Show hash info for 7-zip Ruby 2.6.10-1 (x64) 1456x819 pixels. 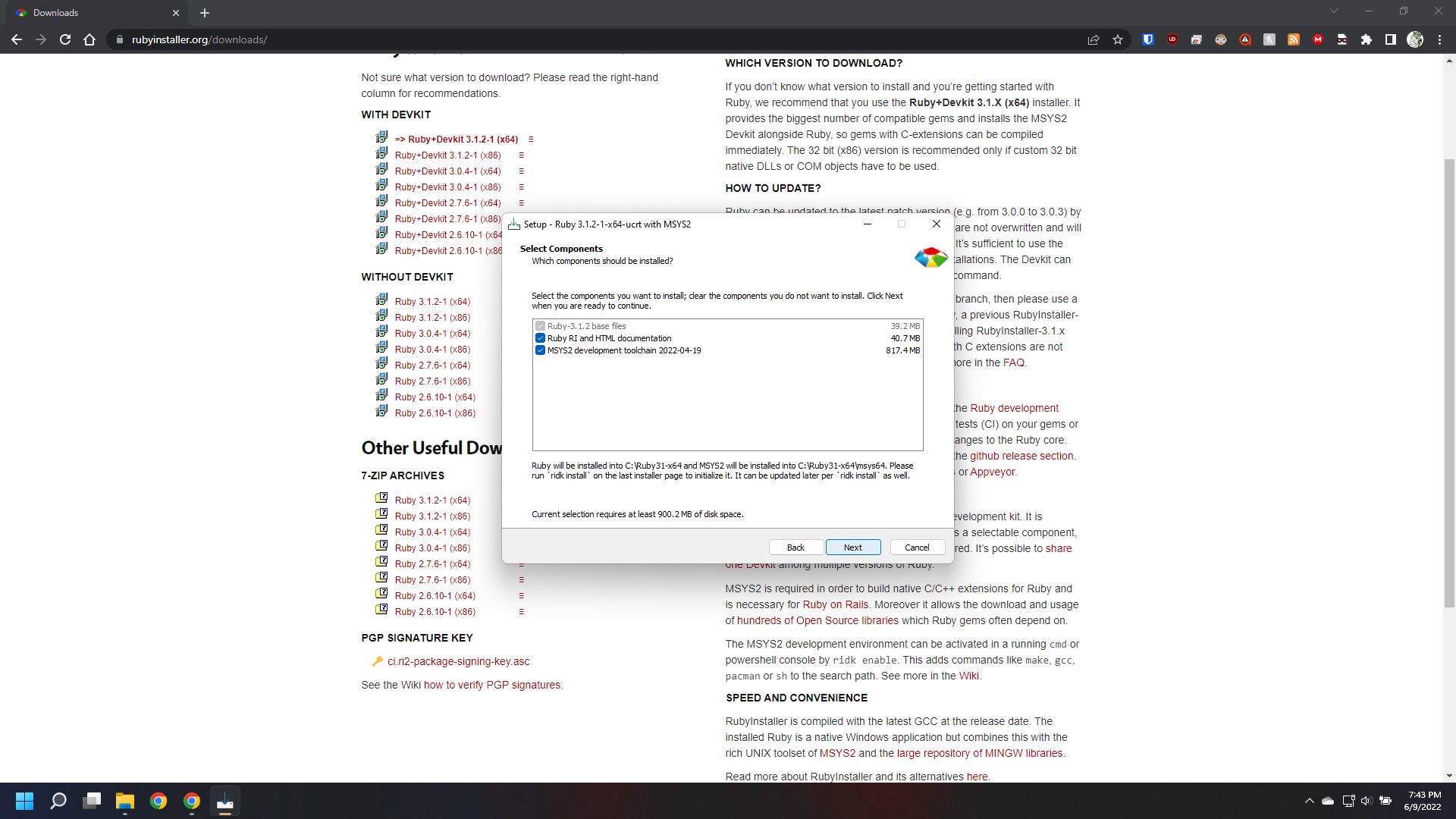521,596
